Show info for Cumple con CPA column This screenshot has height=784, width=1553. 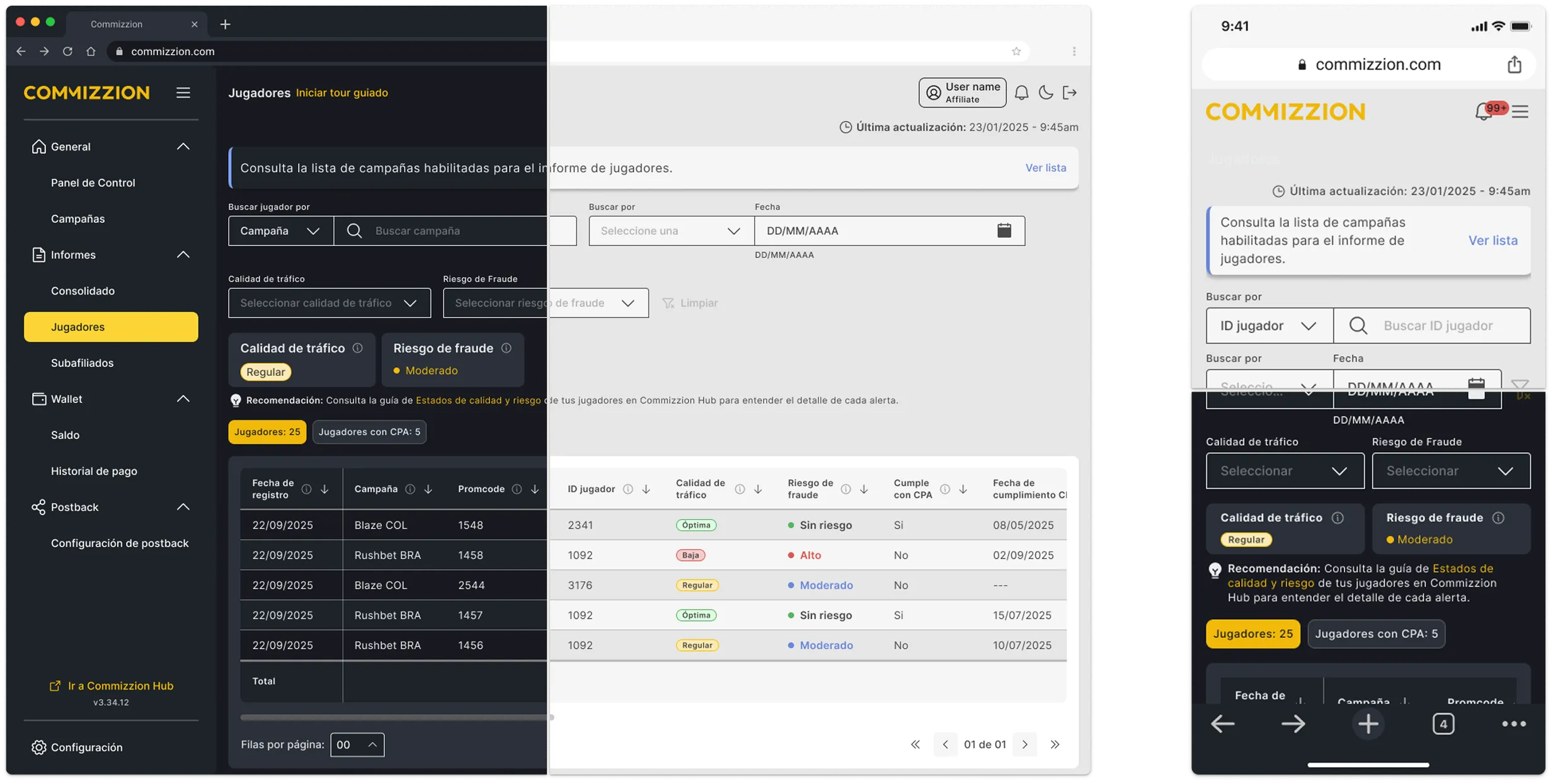point(945,489)
